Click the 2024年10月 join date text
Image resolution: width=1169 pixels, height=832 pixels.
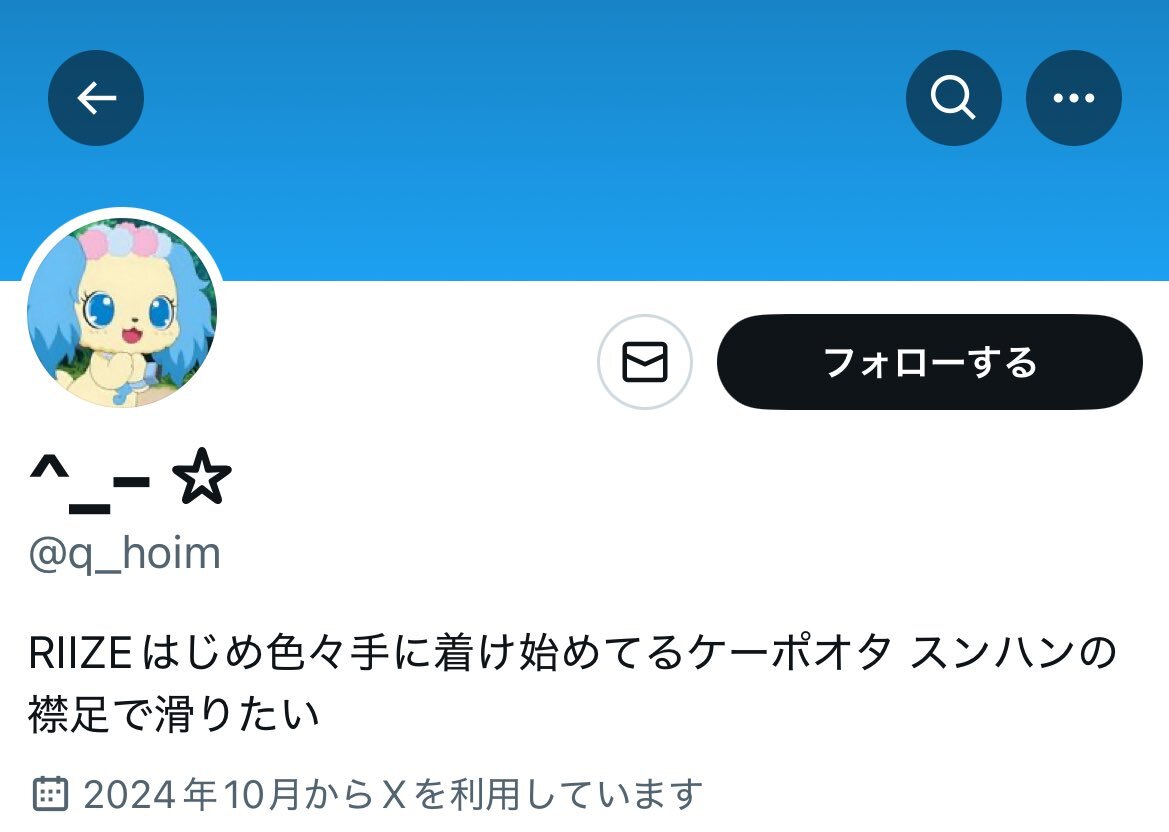[x=191, y=794]
